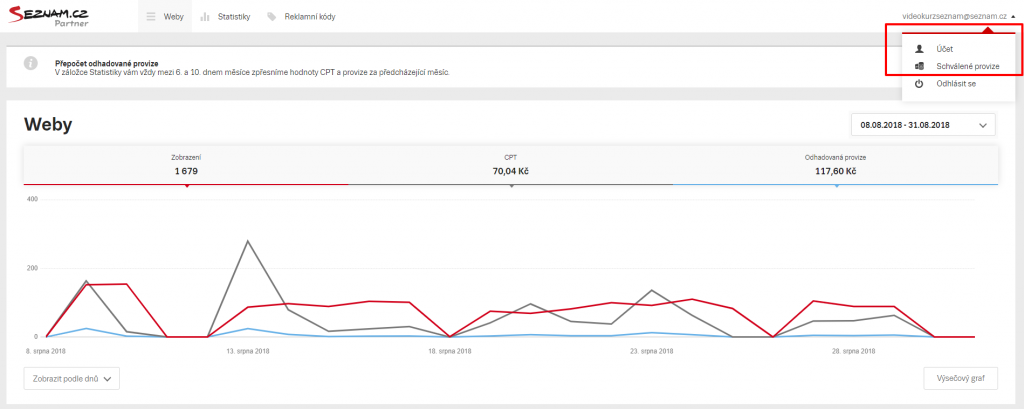Open the date range picker 08.08.2018 - 31.08.2018
The width and height of the screenshot is (1024, 409).
pyautogui.click(x=923, y=125)
